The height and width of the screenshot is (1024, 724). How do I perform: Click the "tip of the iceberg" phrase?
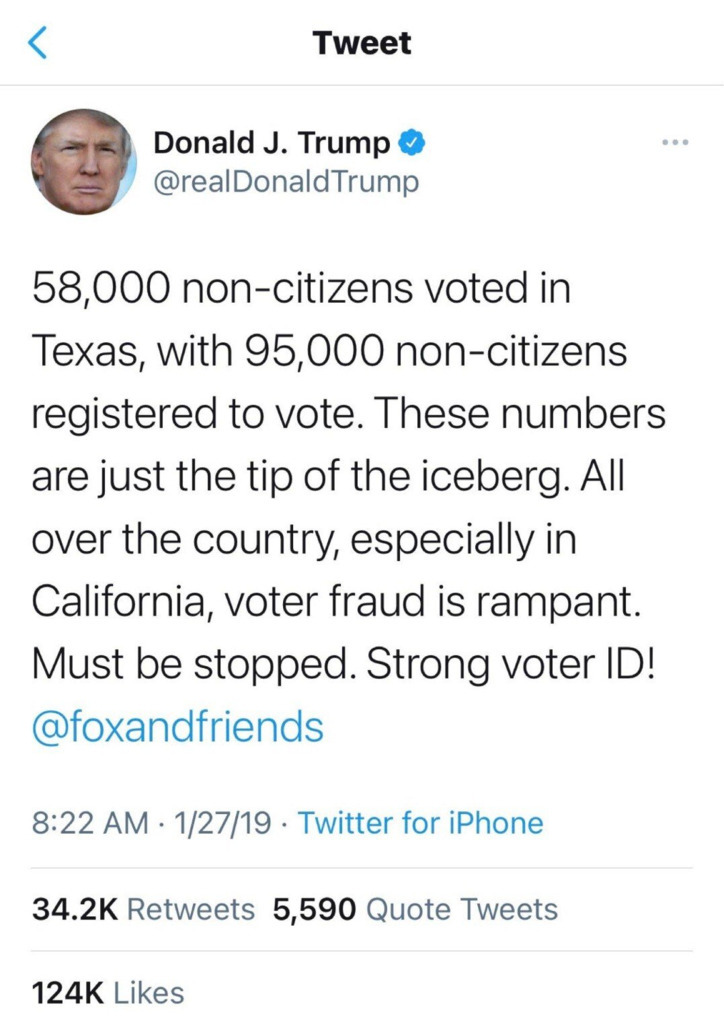408,475
